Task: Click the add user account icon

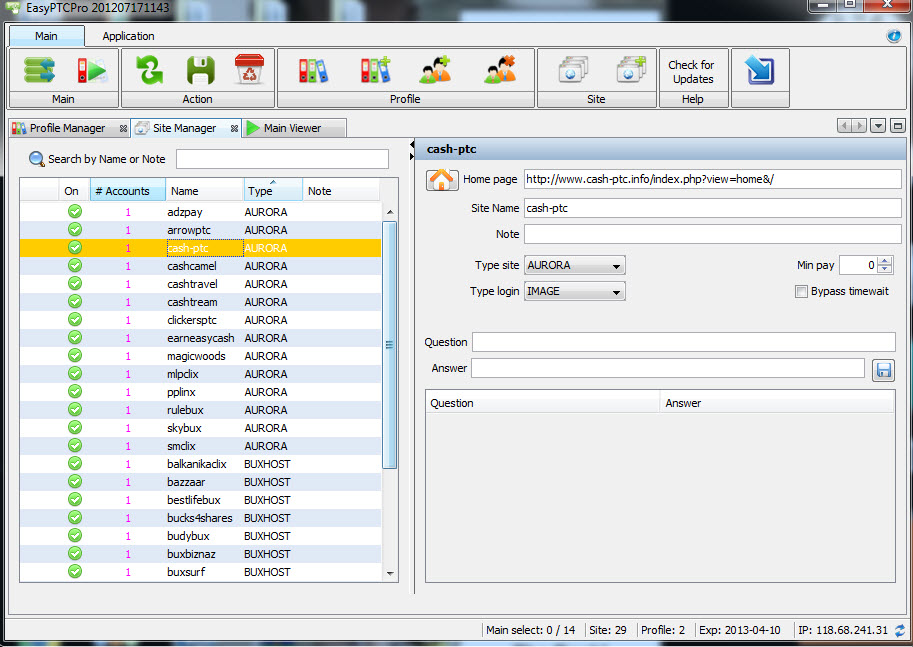Action: tap(436, 69)
